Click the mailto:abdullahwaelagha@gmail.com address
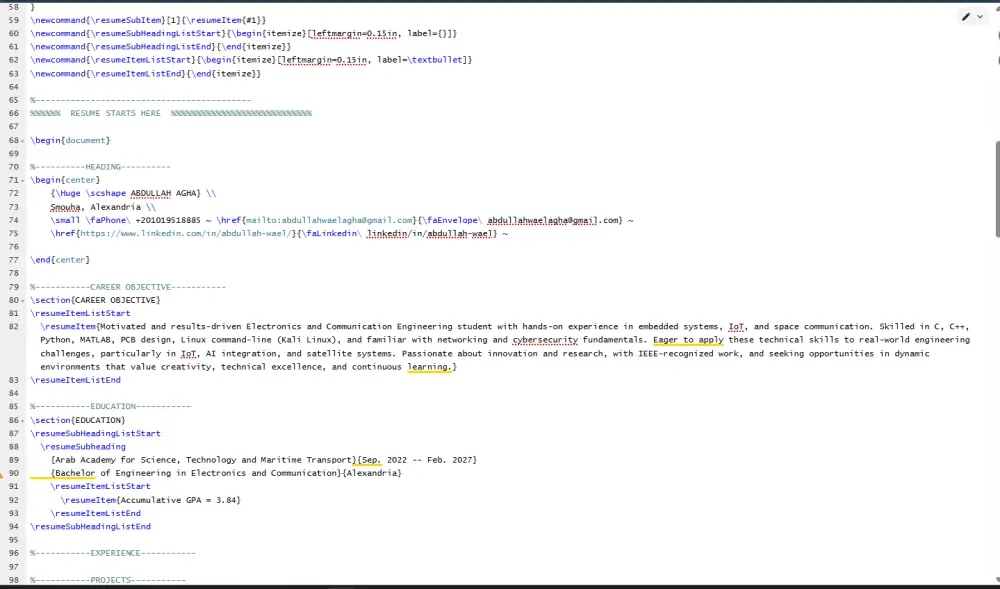1000x589 pixels. click(329, 221)
